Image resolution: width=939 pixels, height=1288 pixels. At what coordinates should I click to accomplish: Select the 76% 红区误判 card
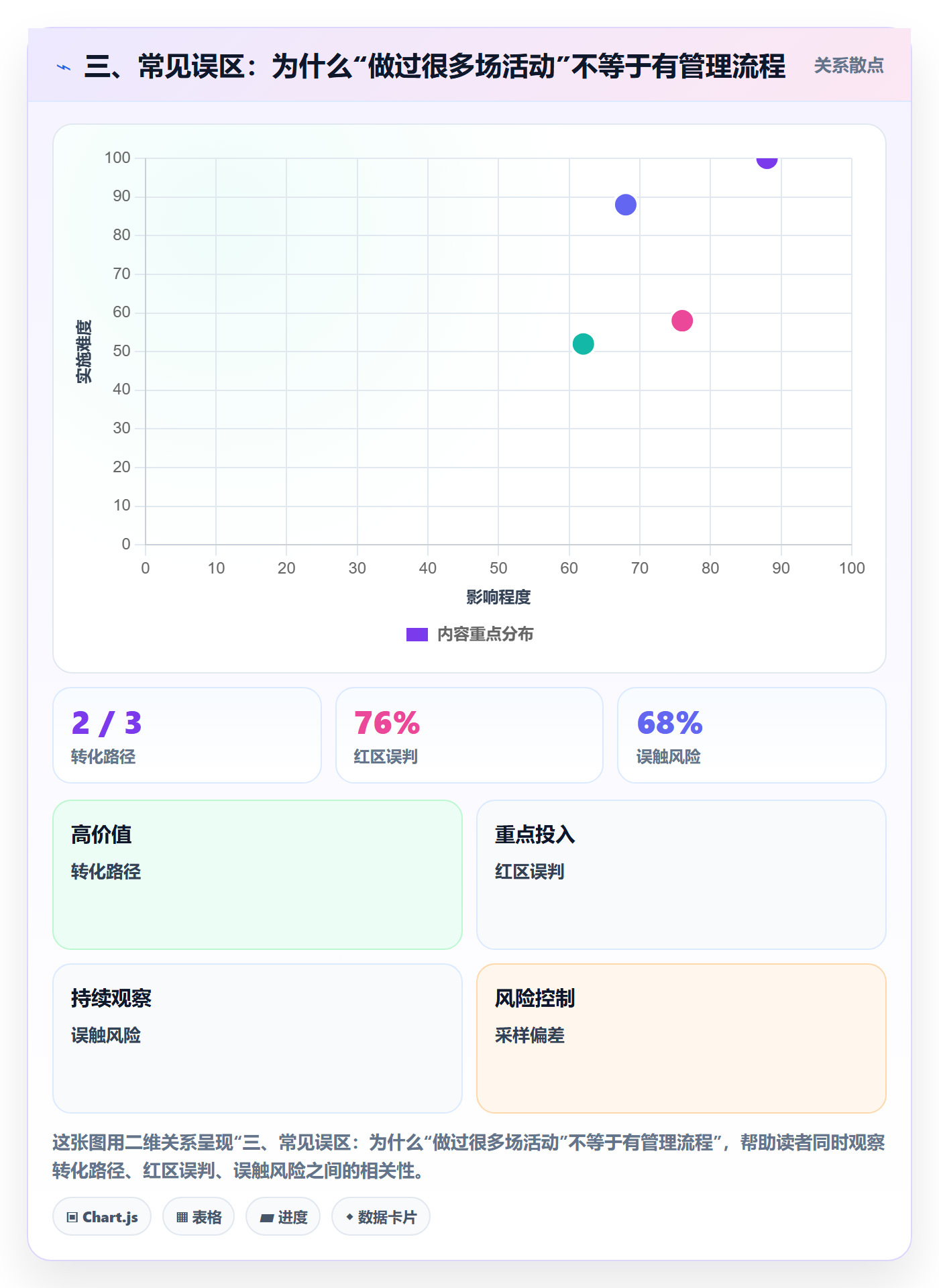coord(469,735)
